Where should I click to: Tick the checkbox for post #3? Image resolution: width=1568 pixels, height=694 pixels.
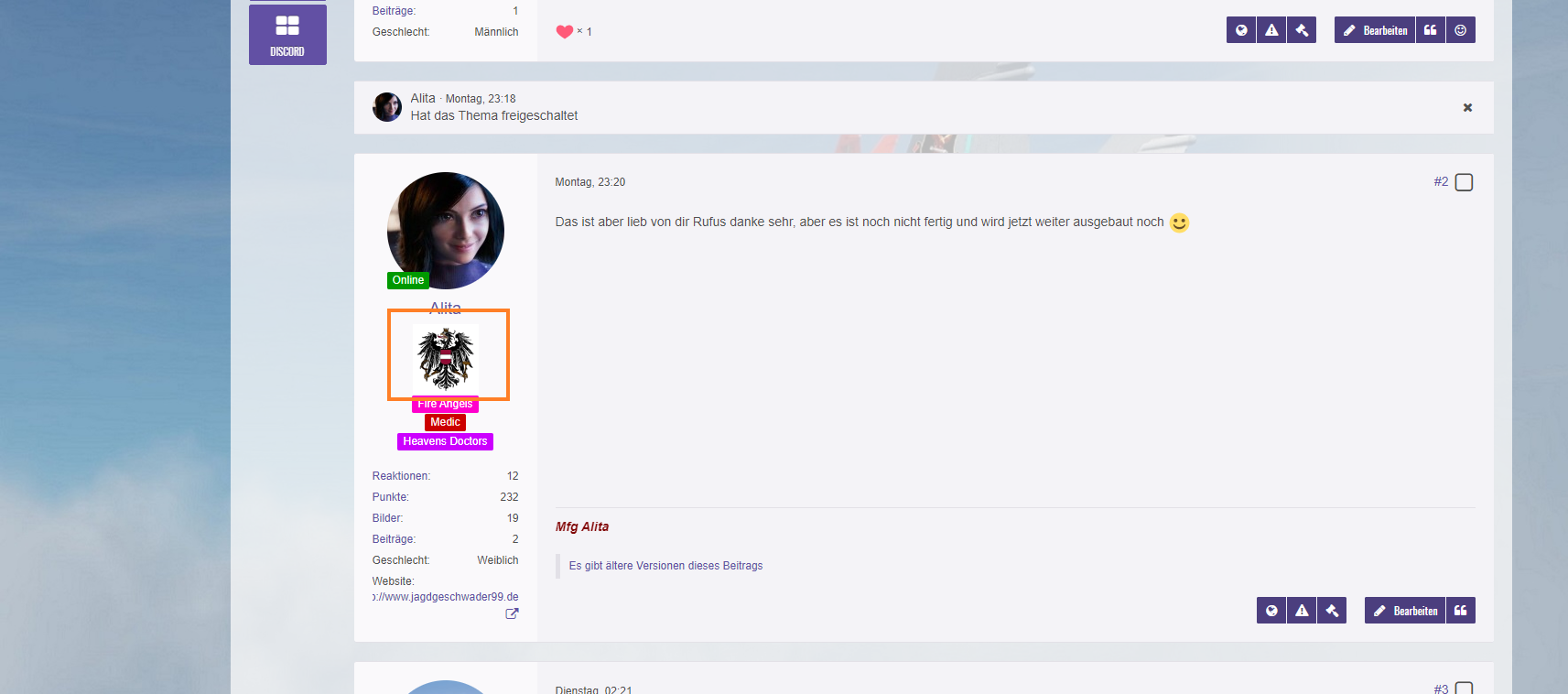1465,688
